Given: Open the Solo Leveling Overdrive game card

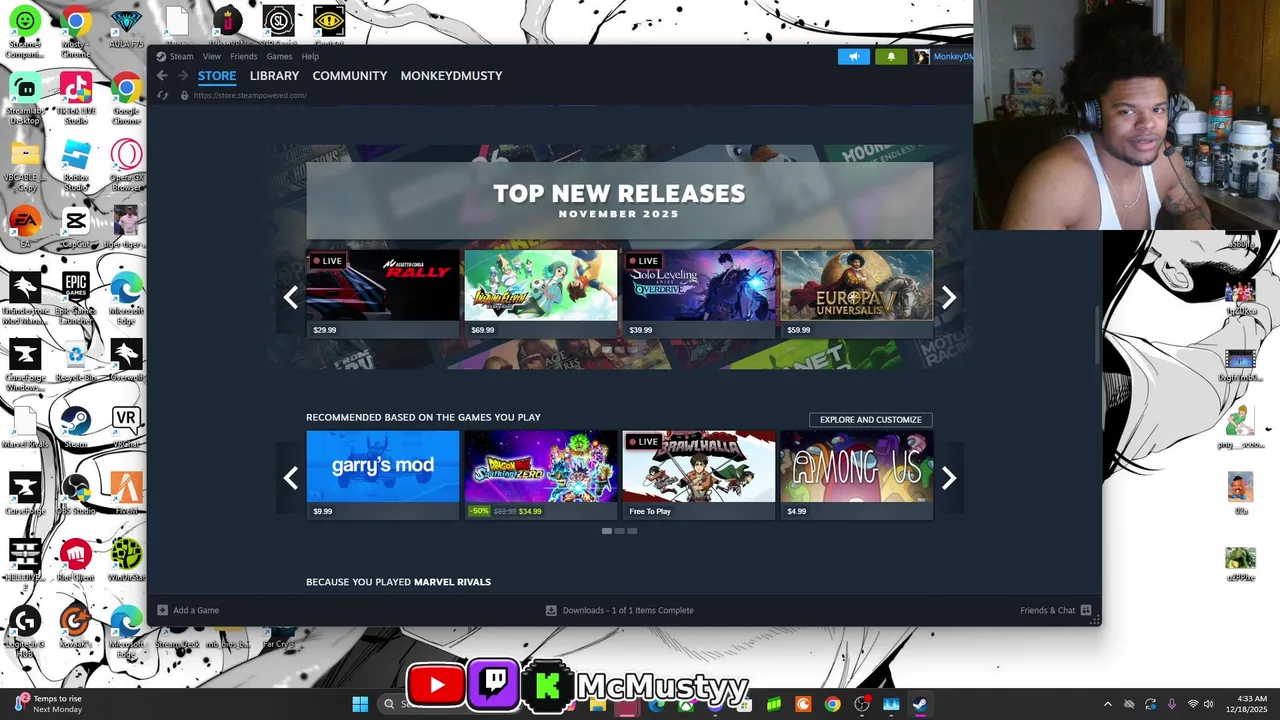Looking at the screenshot, I should [x=699, y=294].
